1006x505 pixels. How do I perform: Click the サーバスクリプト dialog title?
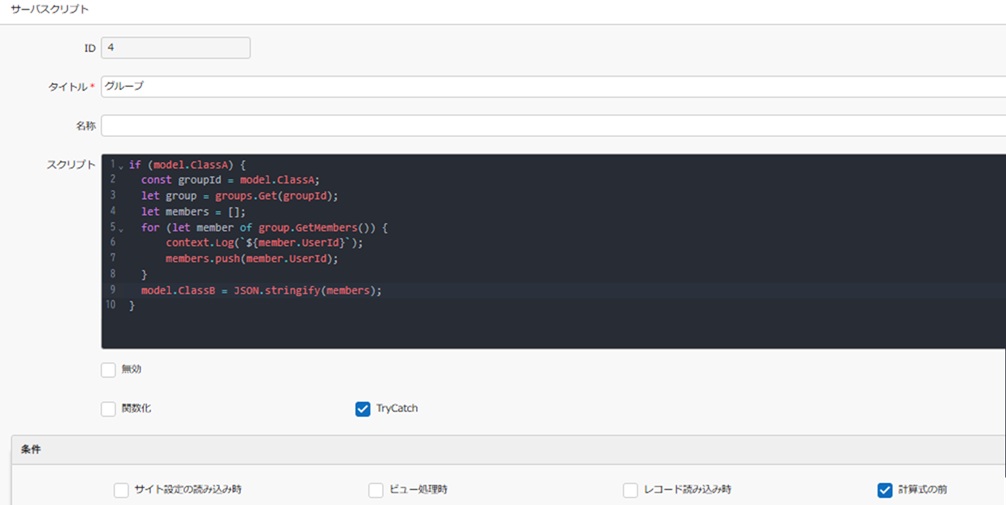point(50,9)
